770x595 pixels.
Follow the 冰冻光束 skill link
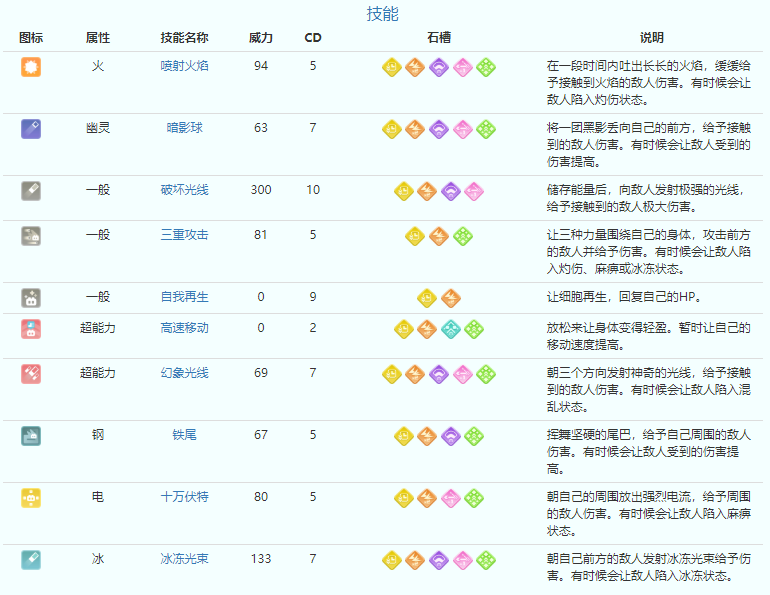(x=184, y=559)
